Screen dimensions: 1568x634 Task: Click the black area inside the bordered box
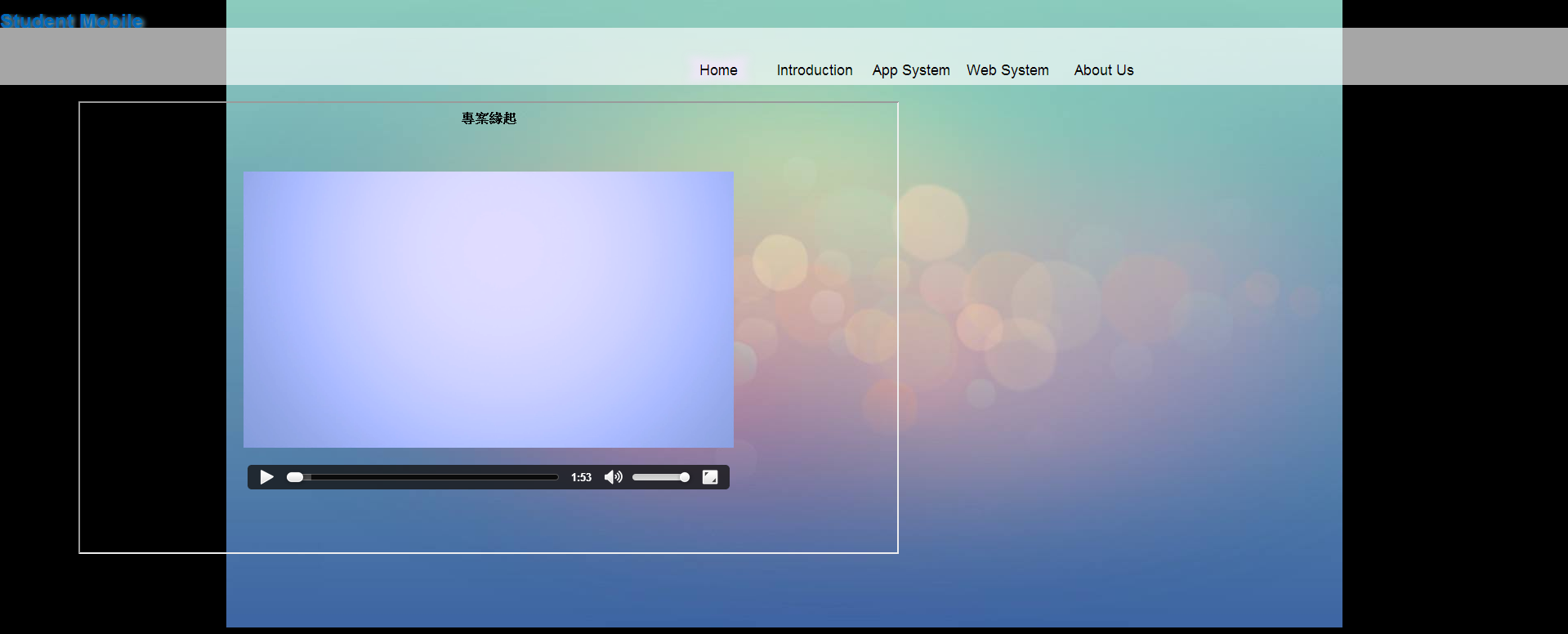[x=152, y=327]
